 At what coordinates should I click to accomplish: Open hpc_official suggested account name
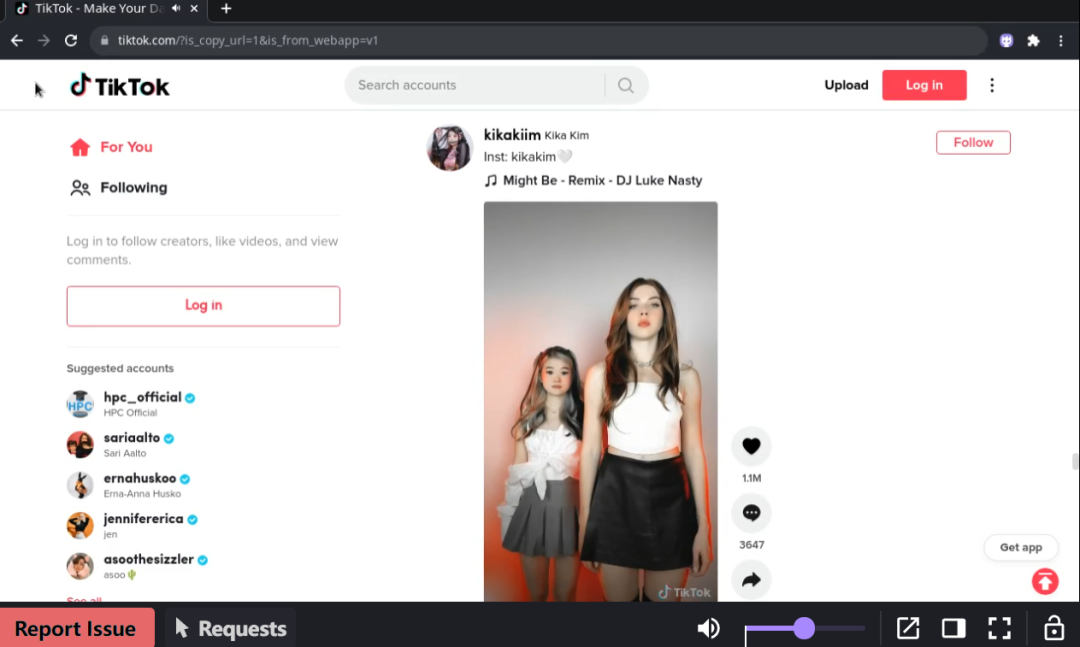[x=143, y=398]
